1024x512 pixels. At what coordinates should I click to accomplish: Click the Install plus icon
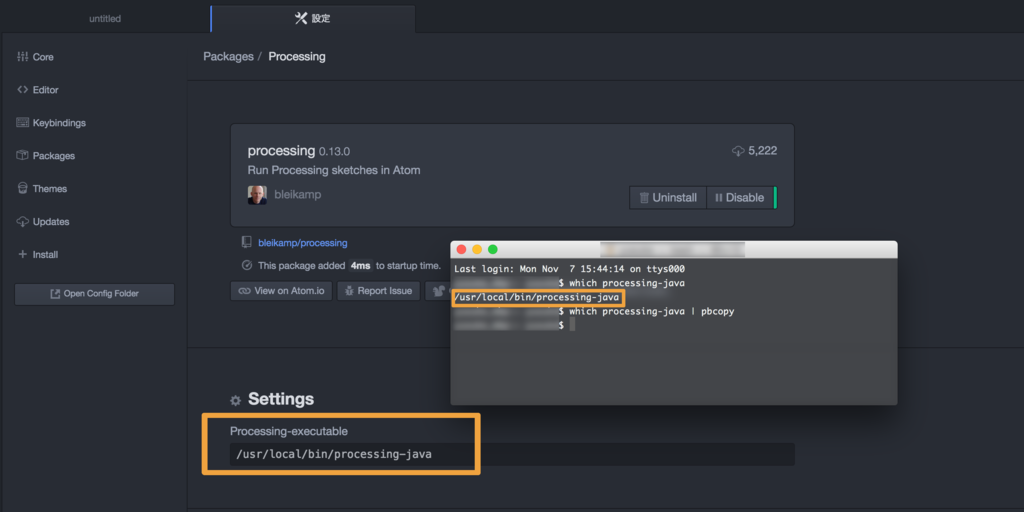click(x=22, y=254)
